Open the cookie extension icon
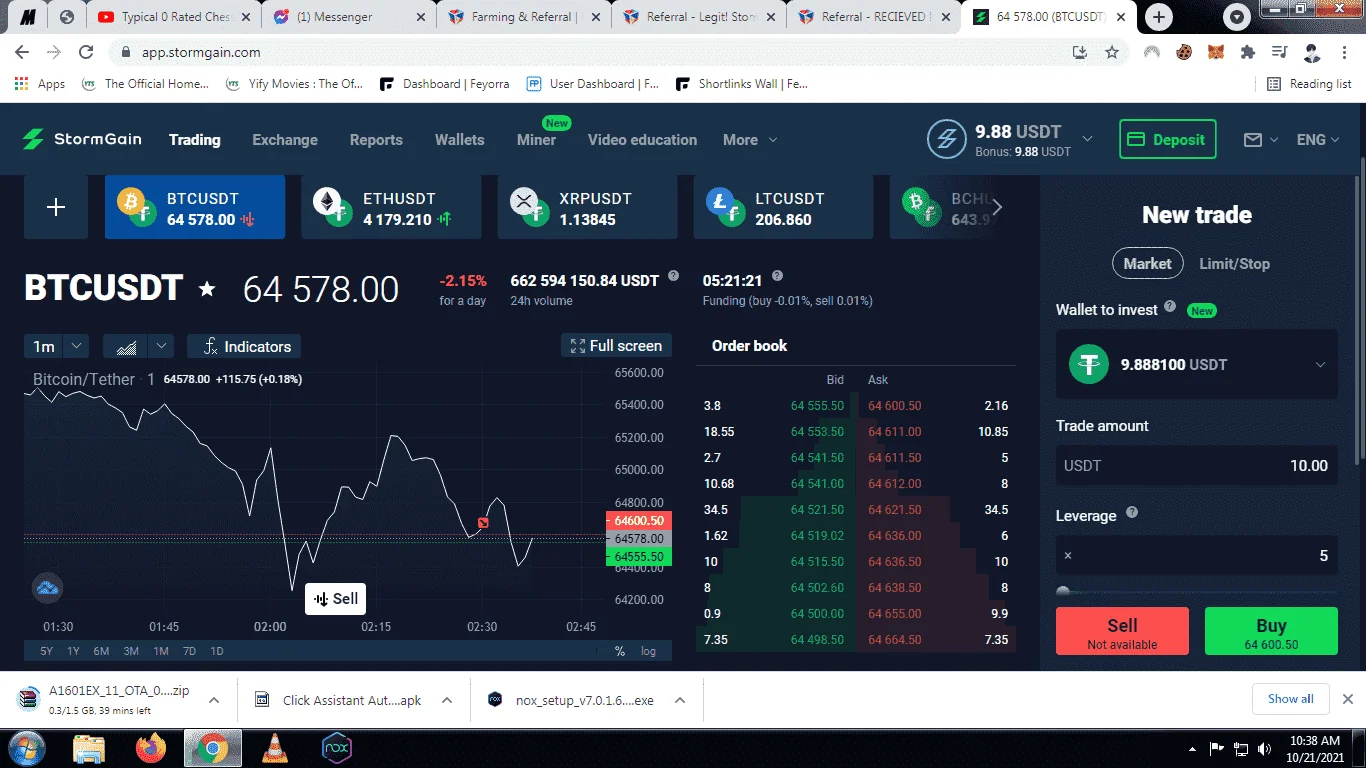 [x=1184, y=52]
